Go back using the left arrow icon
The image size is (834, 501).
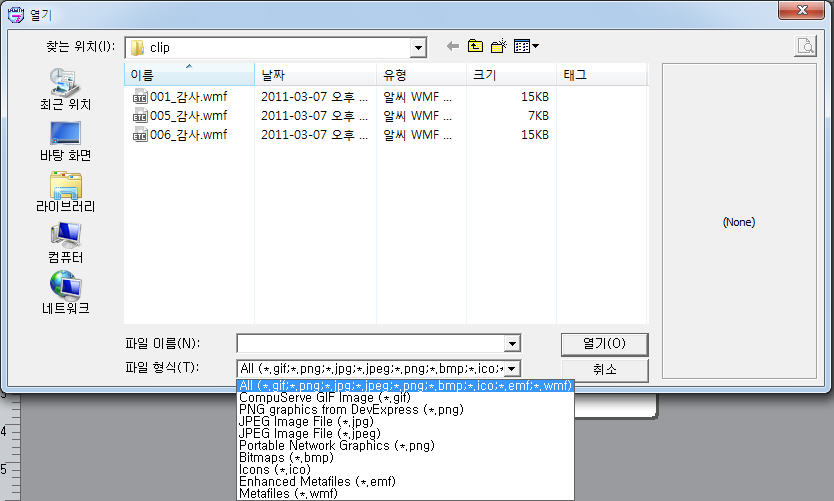click(x=453, y=47)
